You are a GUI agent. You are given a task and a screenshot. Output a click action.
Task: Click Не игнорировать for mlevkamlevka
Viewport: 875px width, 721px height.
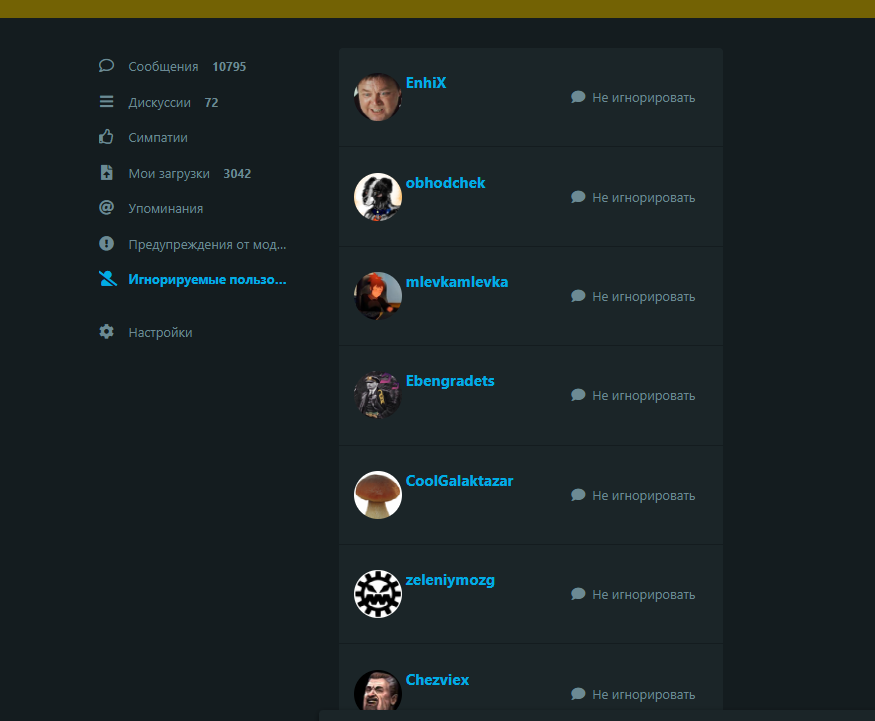[x=643, y=296]
